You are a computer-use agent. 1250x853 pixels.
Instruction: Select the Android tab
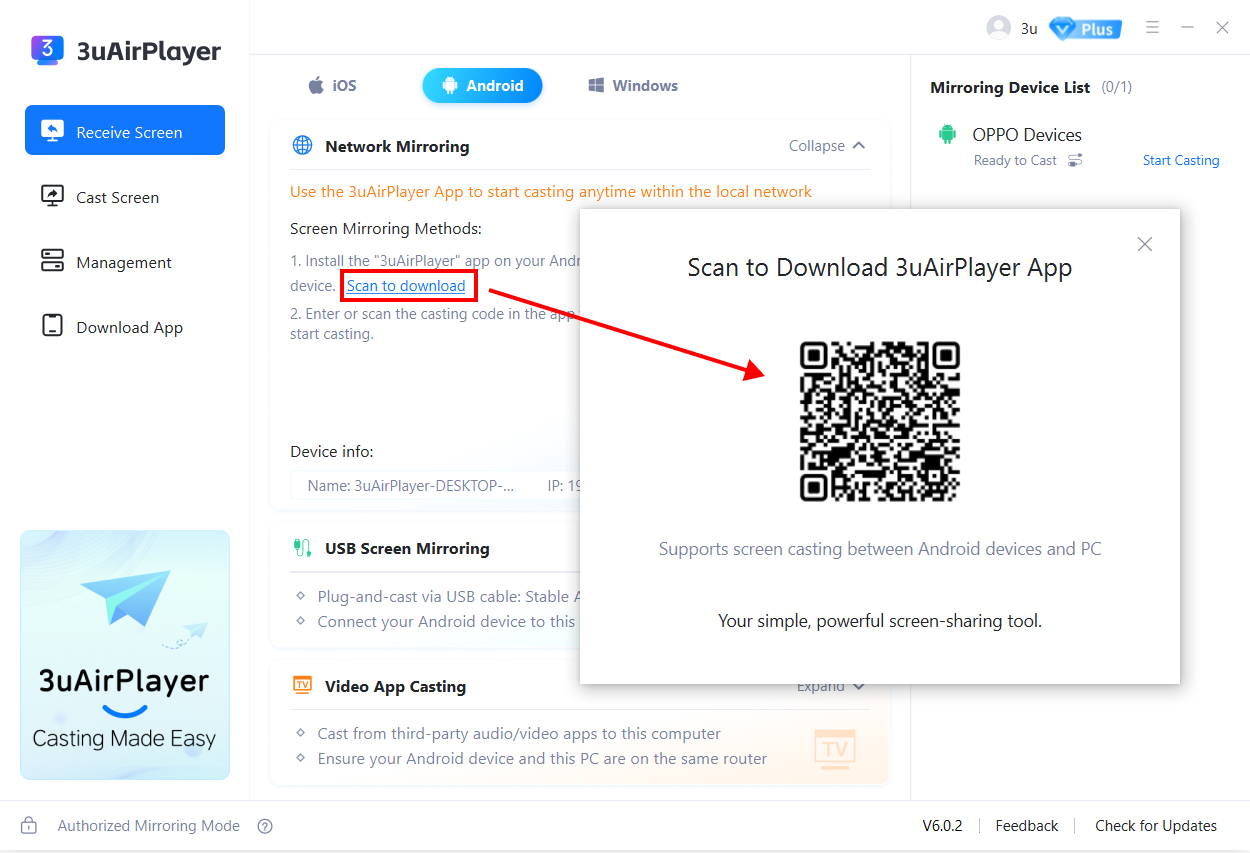click(x=482, y=86)
